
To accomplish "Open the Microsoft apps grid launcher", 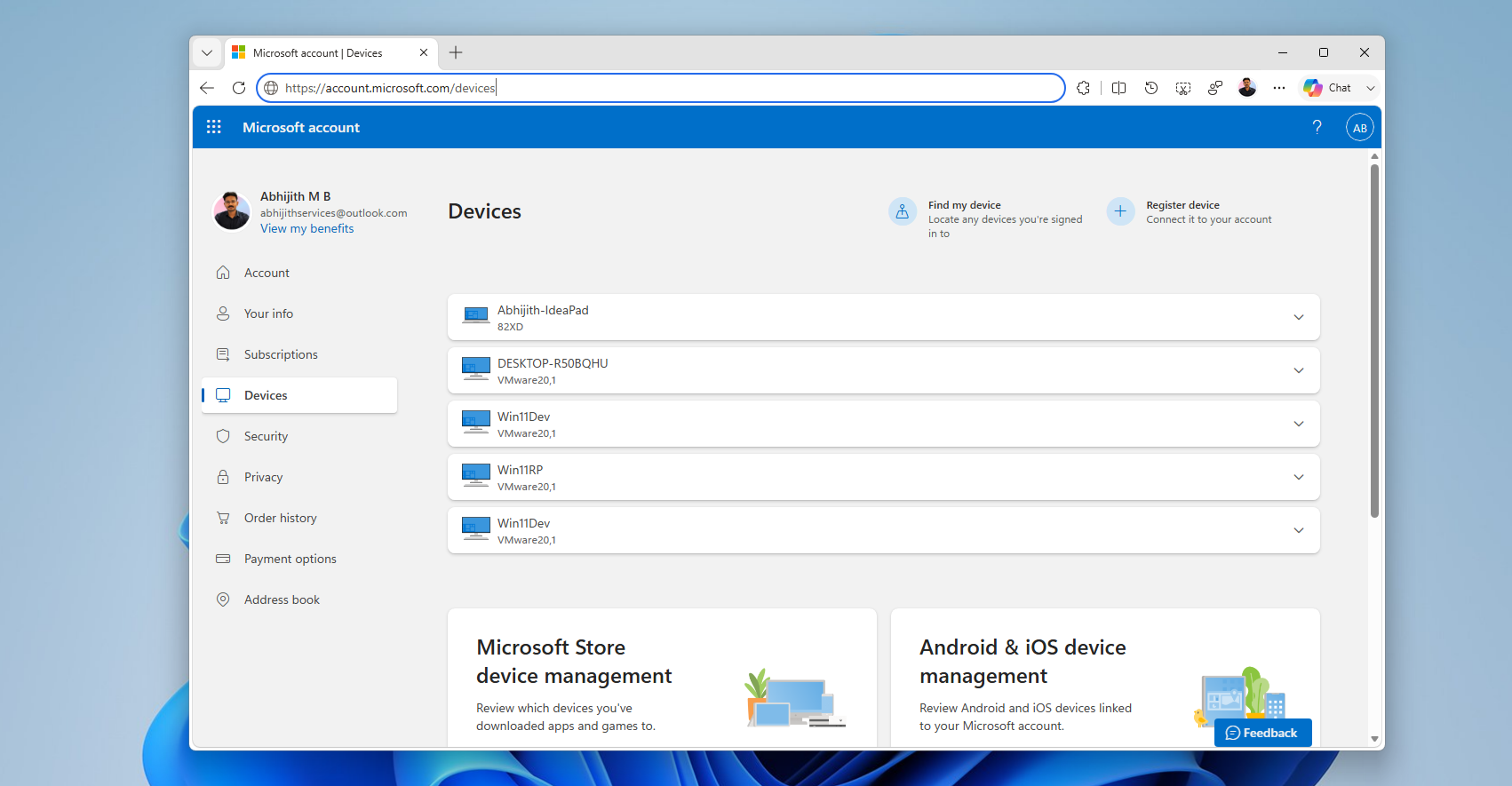I will pyautogui.click(x=213, y=127).
